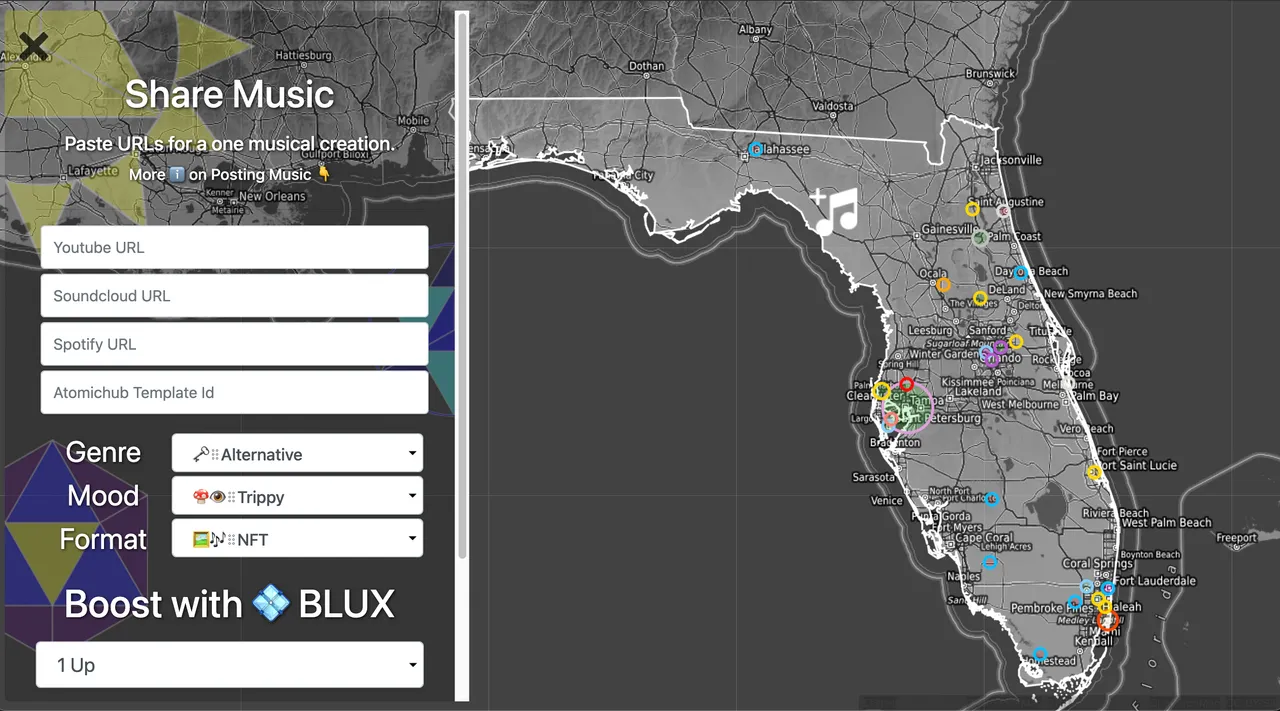Click the Spotify URL input field
Viewport: 1280px width, 711px height.
pos(234,344)
